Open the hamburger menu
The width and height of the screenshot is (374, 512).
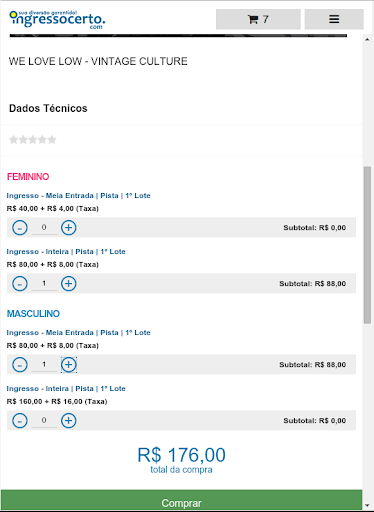pos(334,19)
